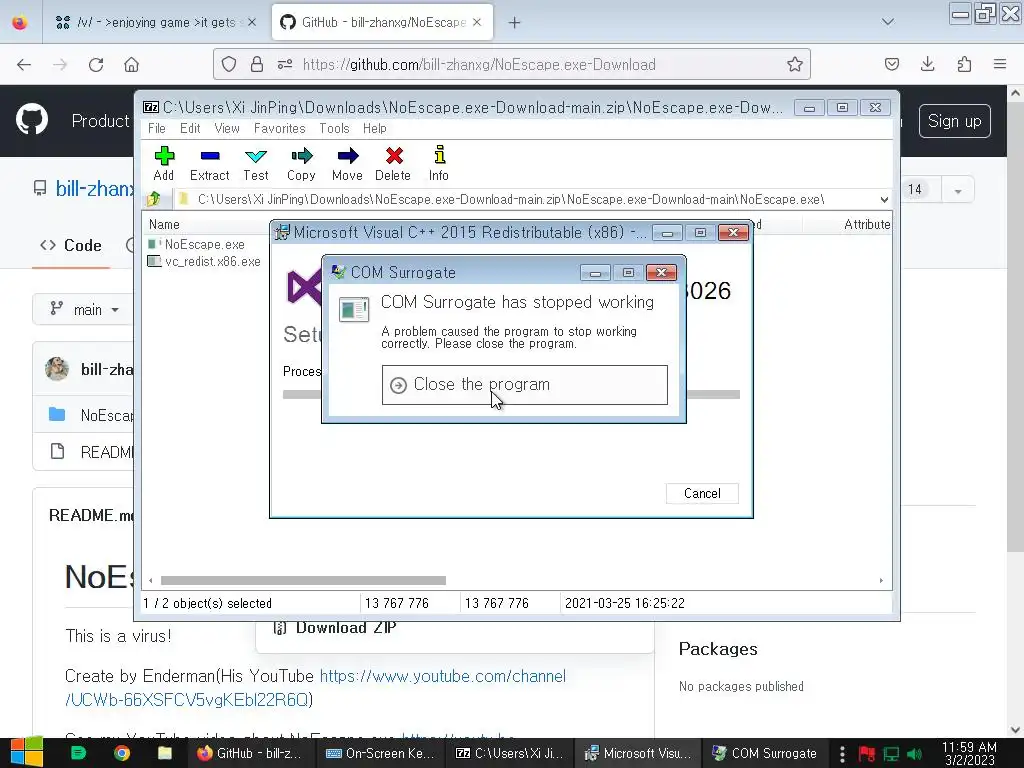The height and width of the screenshot is (768, 1024).
Task: Expand the 7-Zip address path dropdown
Action: (x=884, y=199)
